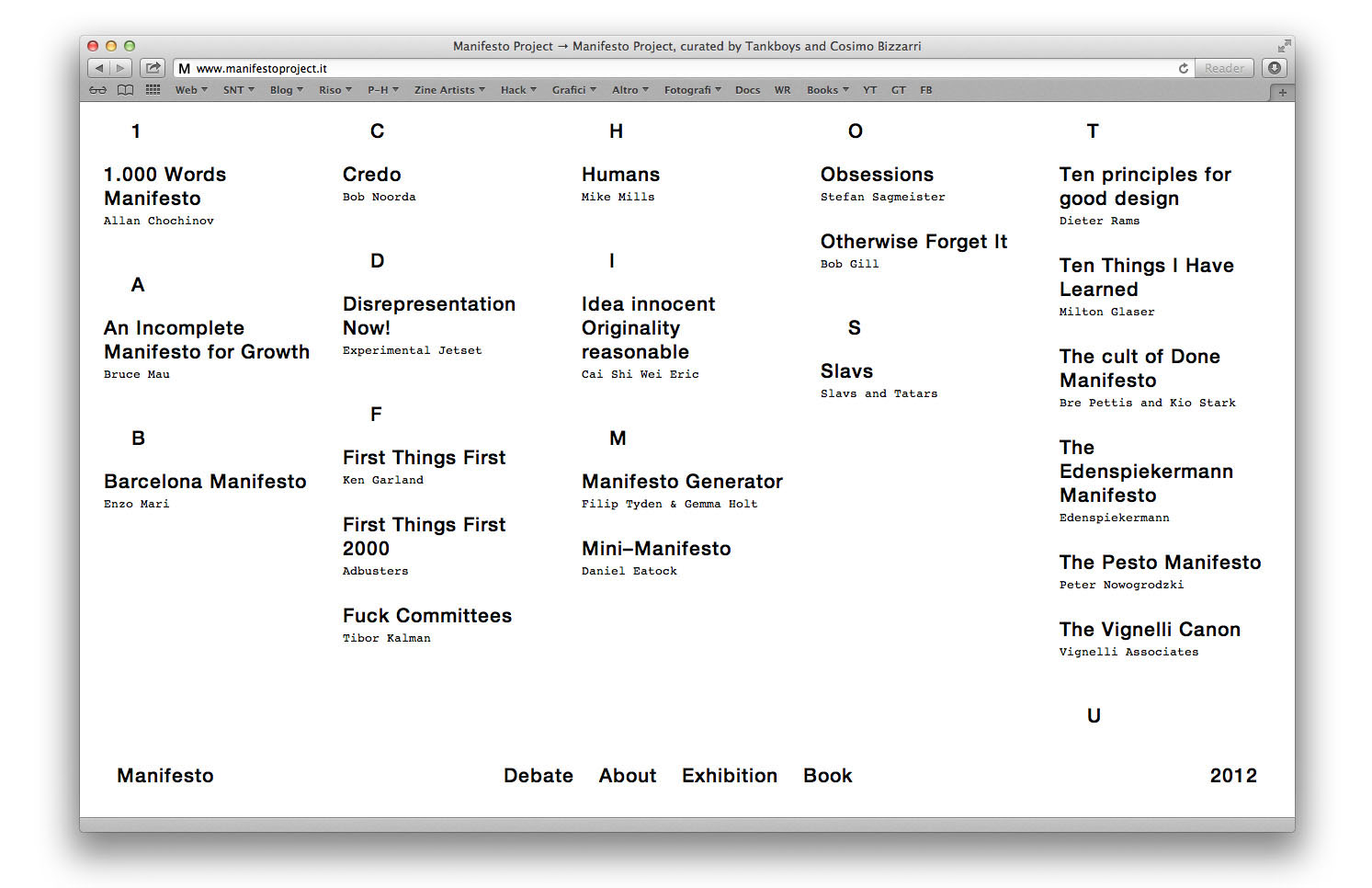Expand the Fotografi bookmarks folder
The image size is (1372, 888).
692,89
